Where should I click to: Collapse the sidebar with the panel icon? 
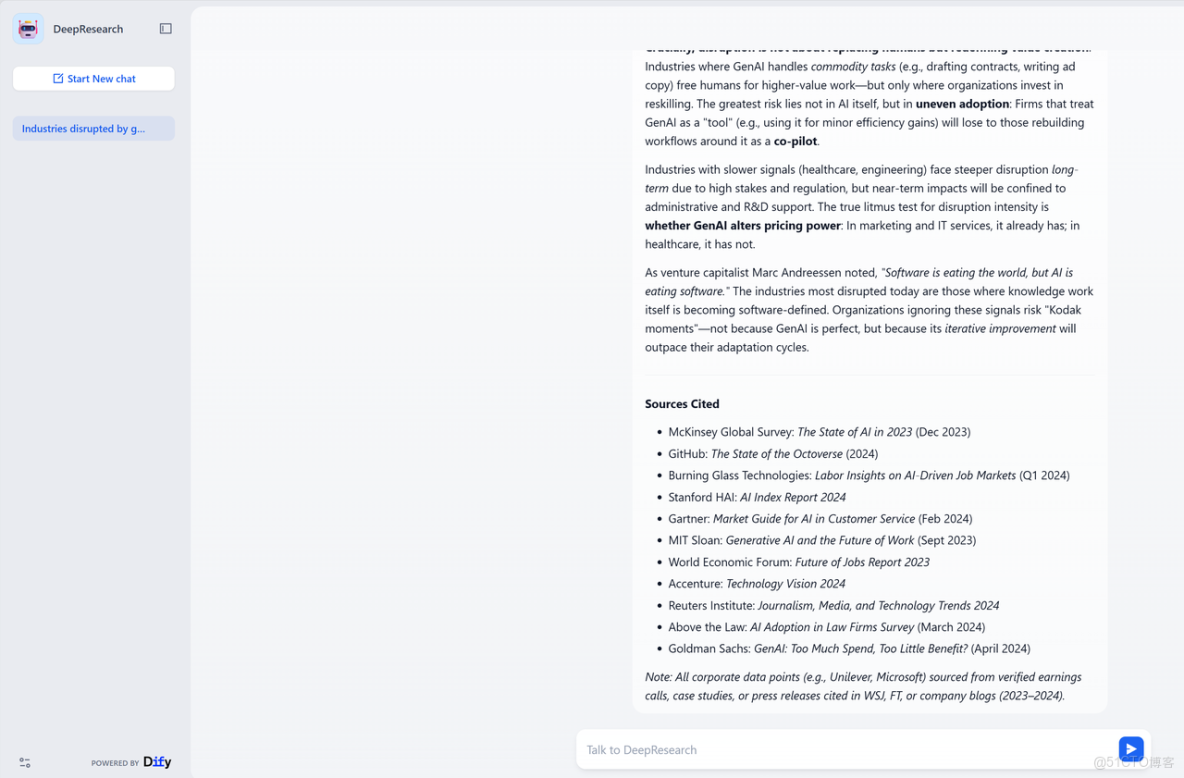165,29
